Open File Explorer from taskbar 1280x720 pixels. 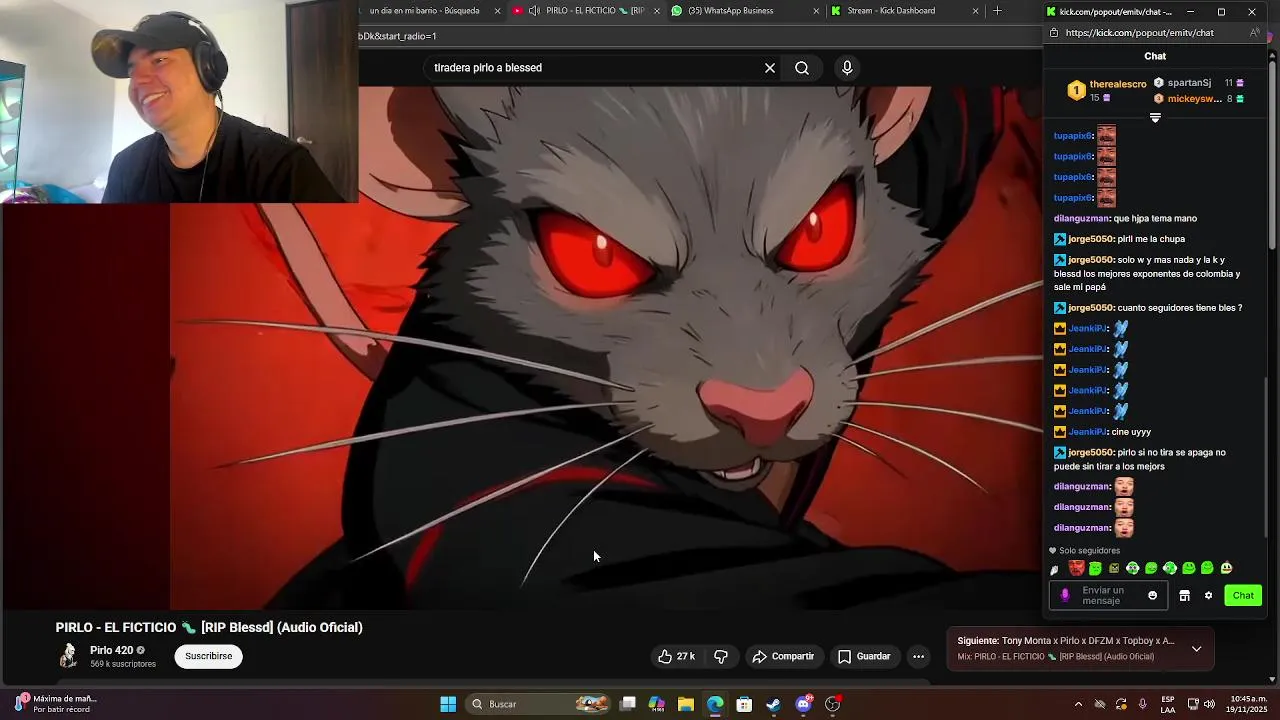click(686, 704)
